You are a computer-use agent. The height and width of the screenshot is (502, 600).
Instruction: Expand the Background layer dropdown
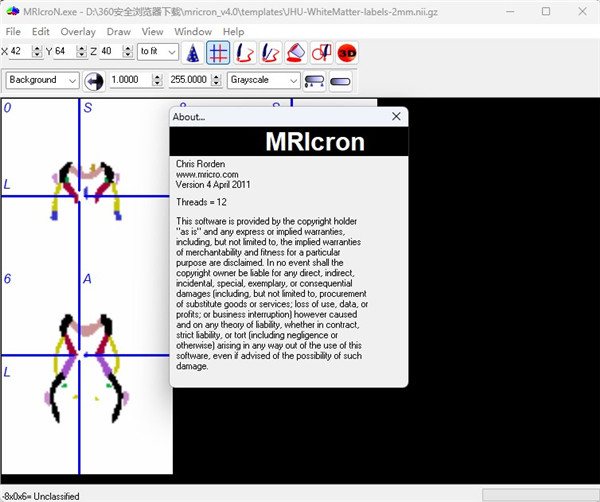[x=43, y=80]
